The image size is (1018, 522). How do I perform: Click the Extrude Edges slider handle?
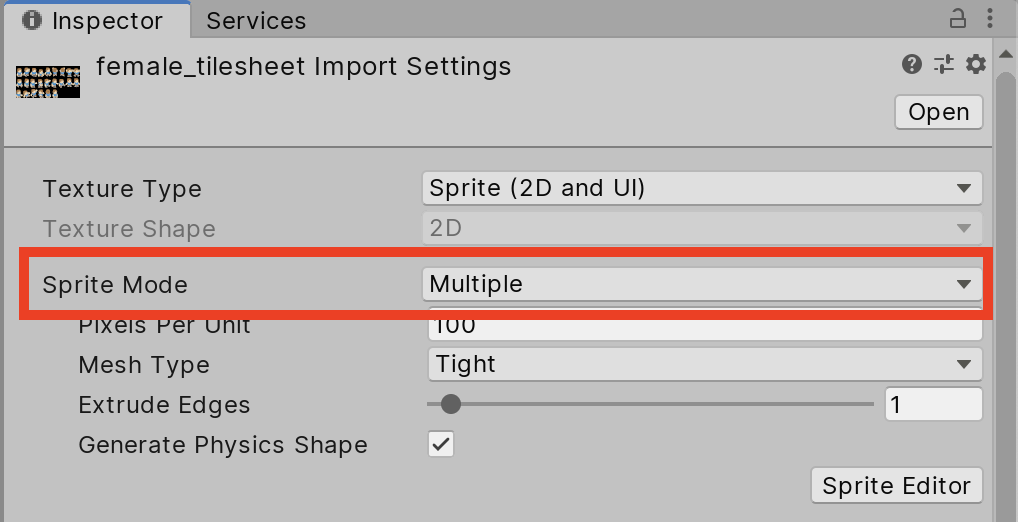point(451,404)
